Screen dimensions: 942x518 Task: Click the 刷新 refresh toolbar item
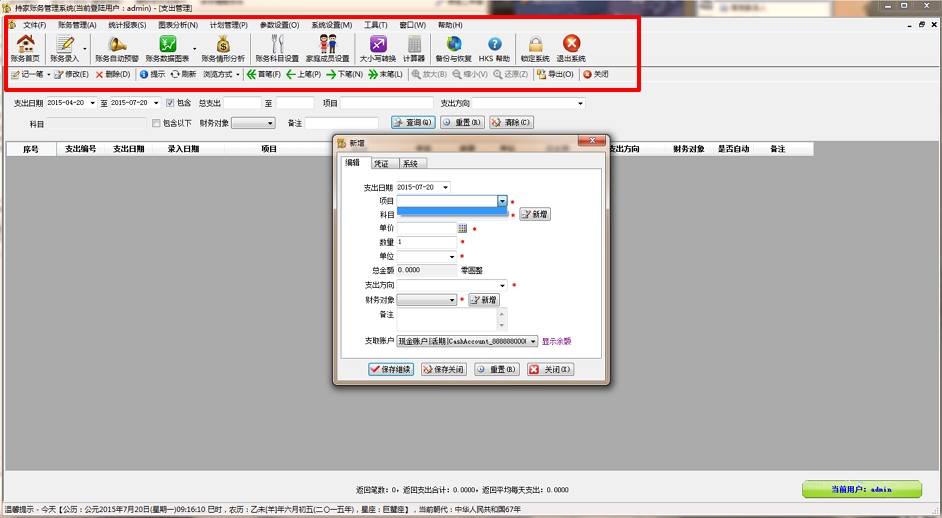click(x=184, y=75)
